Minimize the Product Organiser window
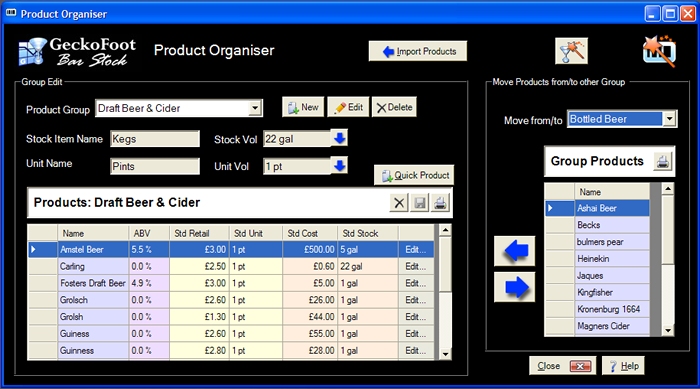700x389 pixels. click(652, 14)
